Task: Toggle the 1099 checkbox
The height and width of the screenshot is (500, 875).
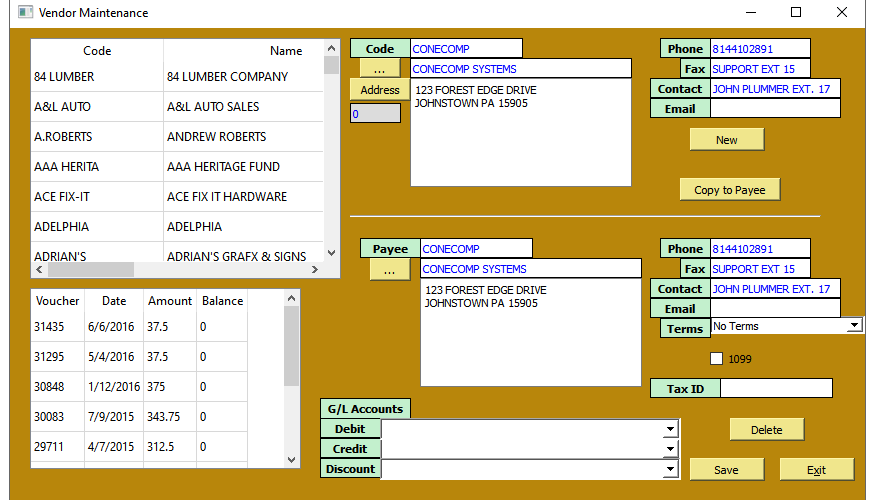Action: (717, 359)
